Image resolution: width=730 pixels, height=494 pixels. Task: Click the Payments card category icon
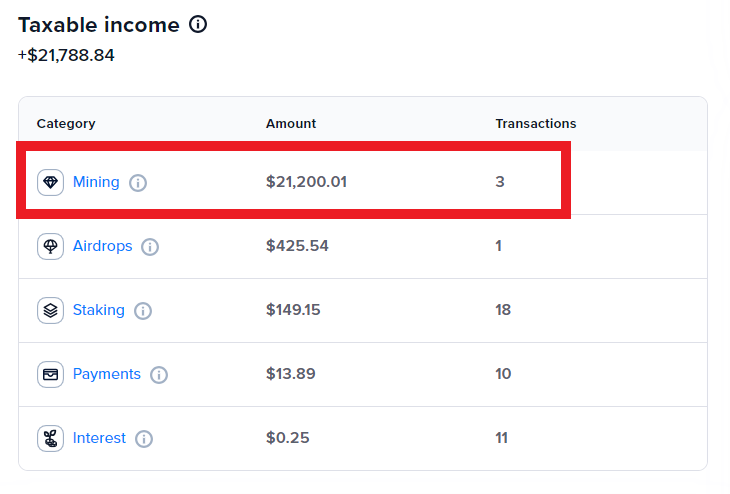pyautogui.click(x=50, y=374)
